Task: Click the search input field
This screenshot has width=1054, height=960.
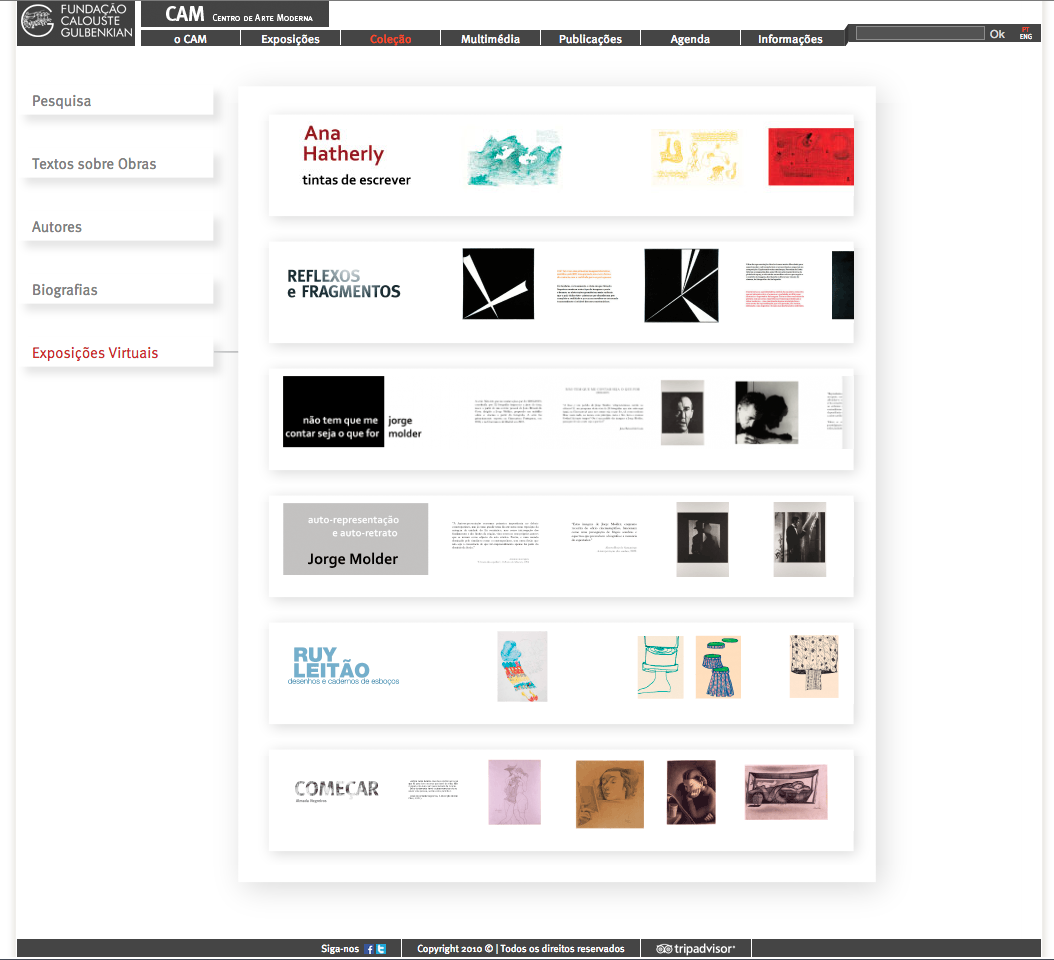Action: pos(920,34)
